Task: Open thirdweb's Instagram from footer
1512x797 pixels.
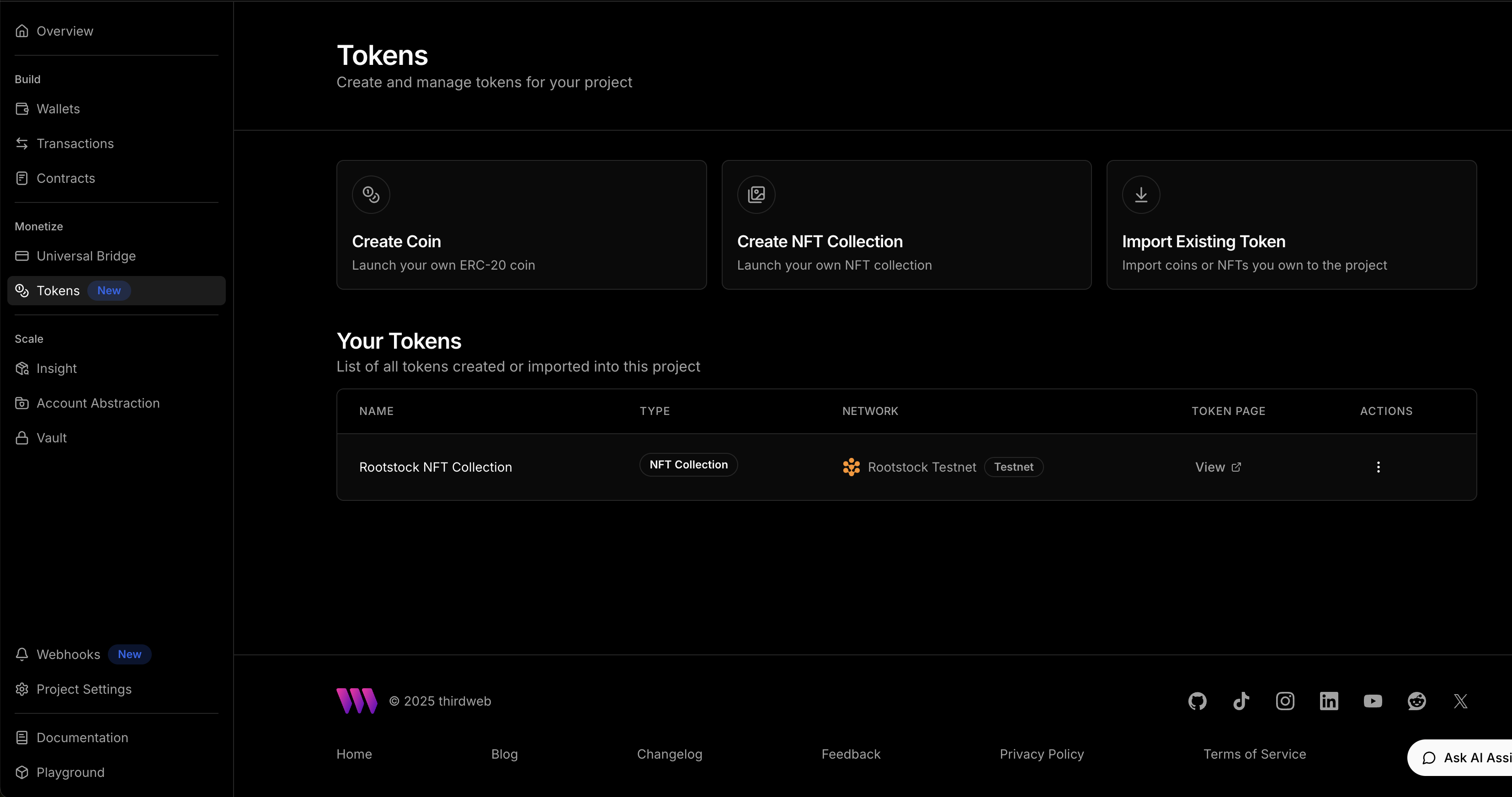Action: click(1285, 701)
